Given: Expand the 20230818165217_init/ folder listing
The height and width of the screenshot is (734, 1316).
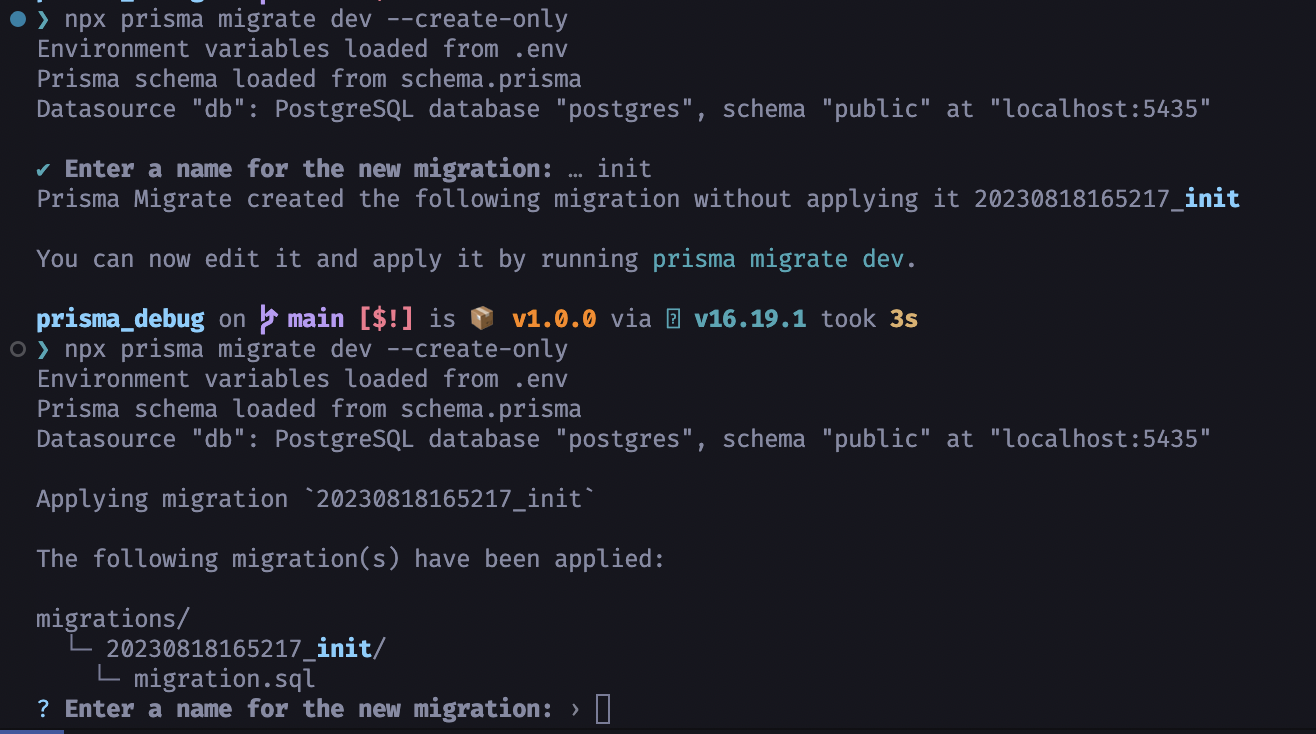Looking at the screenshot, I should [x=244, y=648].
